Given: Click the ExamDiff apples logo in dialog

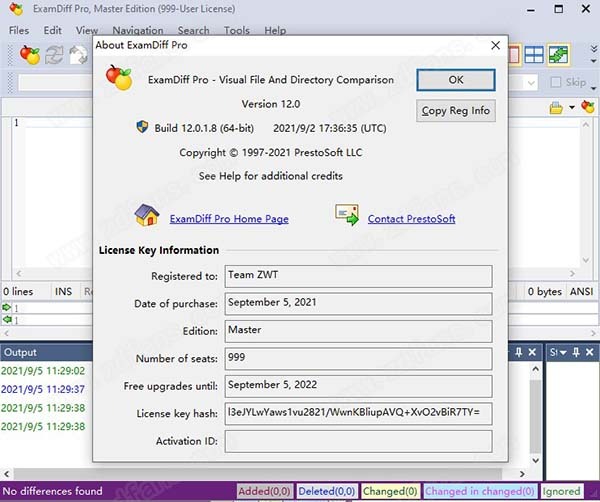Looking at the screenshot, I should click(119, 77).
